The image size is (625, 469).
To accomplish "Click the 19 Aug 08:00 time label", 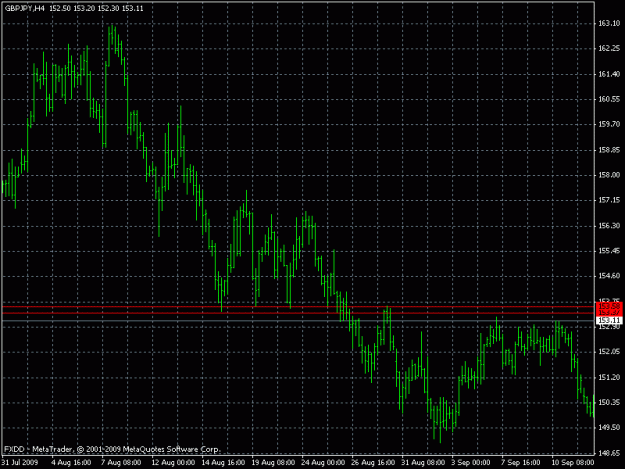I will (273, 463).
